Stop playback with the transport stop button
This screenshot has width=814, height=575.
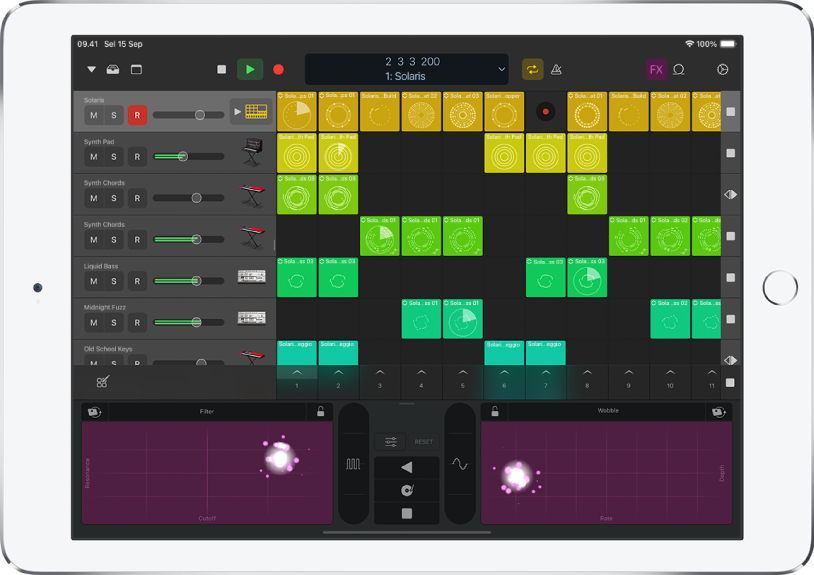pyautogui.click(x=222, y=69)
